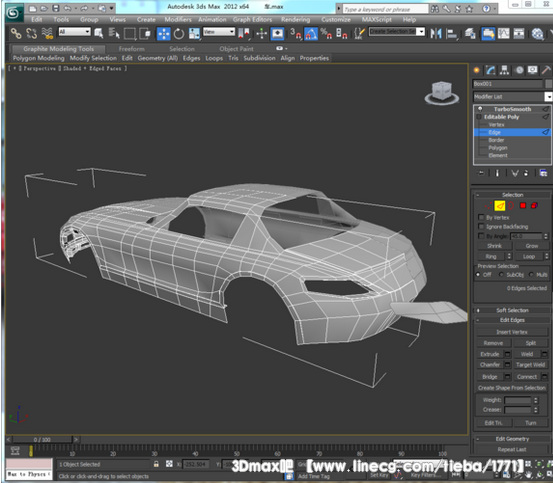The image size is (553, 483).
Task: Click the Bridge button
Action: click(490, 377)
